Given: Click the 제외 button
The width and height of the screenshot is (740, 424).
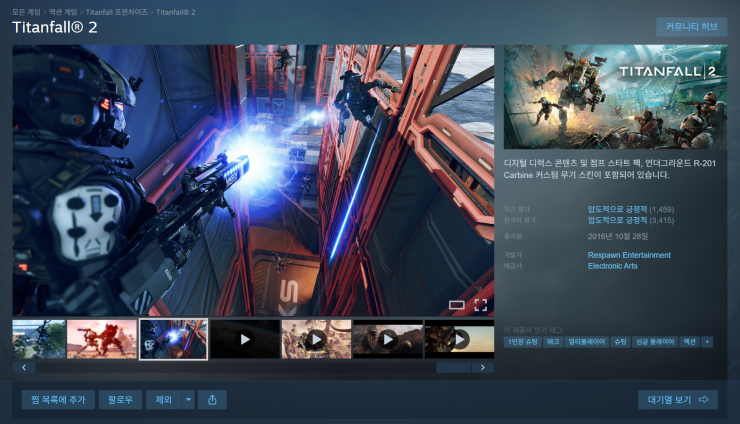Looking at the screenshot, I should pos(164,400).
